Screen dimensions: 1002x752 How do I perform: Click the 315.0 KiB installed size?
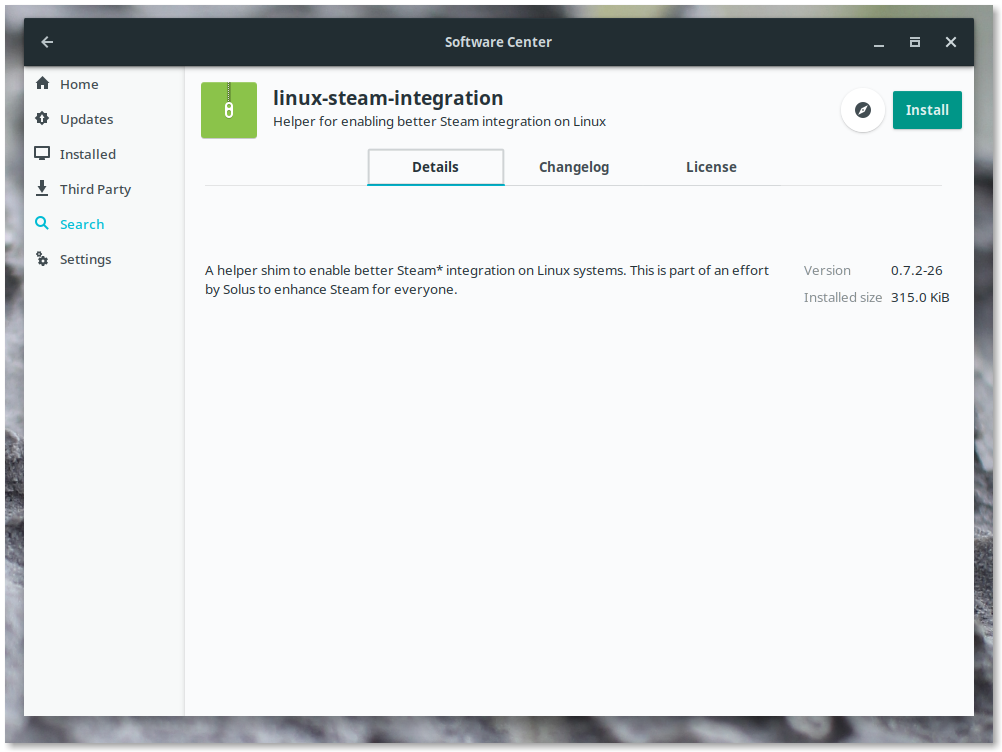pos(920,297)
